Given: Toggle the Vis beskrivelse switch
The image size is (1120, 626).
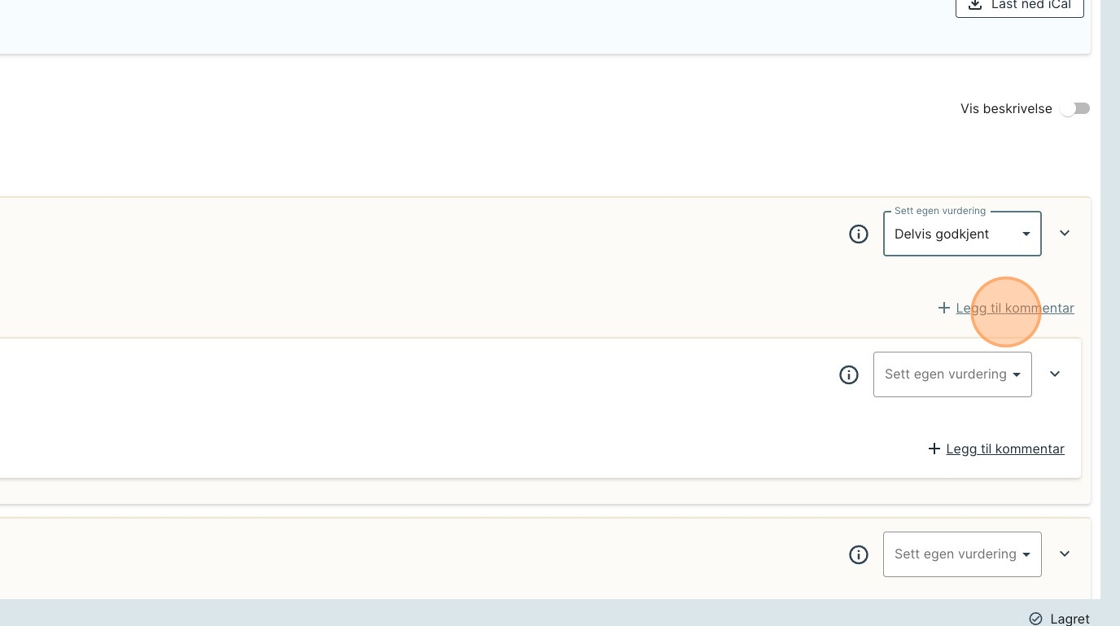Looking at the screenshot, I should 1075,109.
